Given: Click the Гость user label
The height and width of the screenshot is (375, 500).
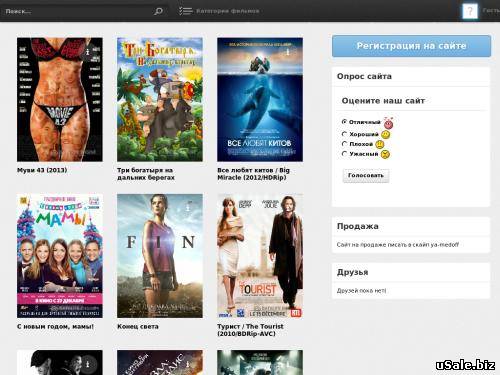Looking at the screenshot, I should coord(491,10).
